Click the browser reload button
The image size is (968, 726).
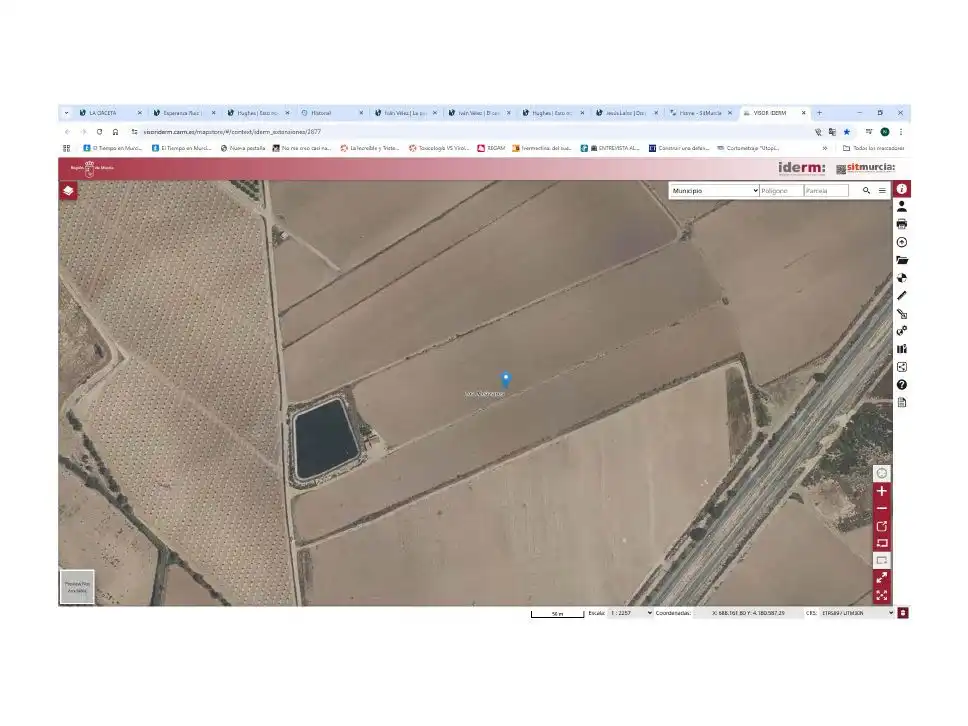click(x=99, y=131)
